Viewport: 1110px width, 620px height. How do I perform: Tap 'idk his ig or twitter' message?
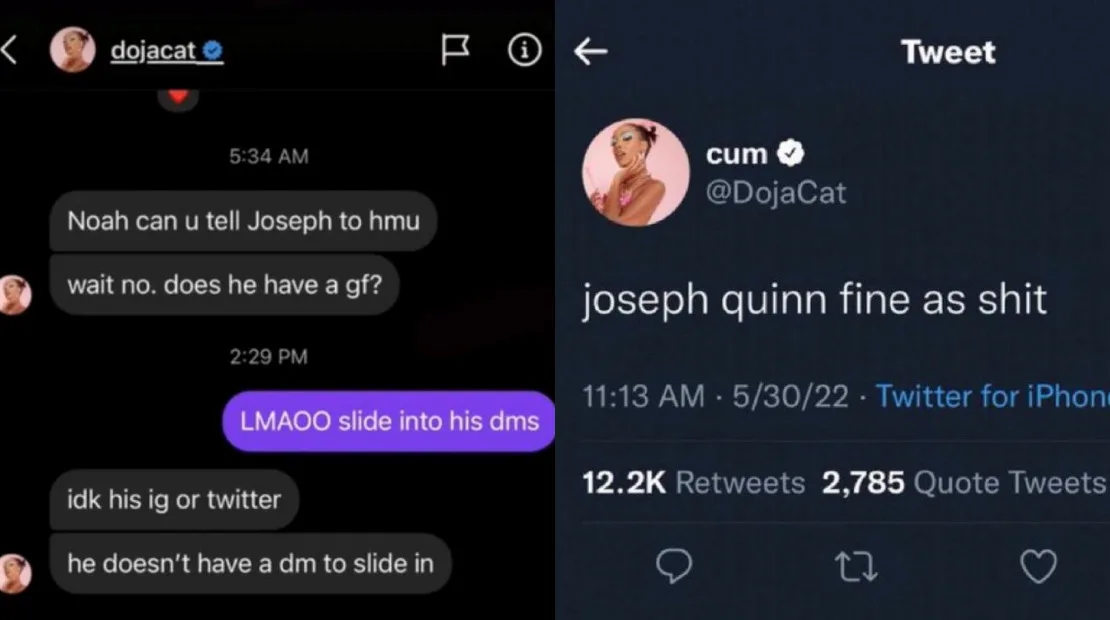[174, 499]
